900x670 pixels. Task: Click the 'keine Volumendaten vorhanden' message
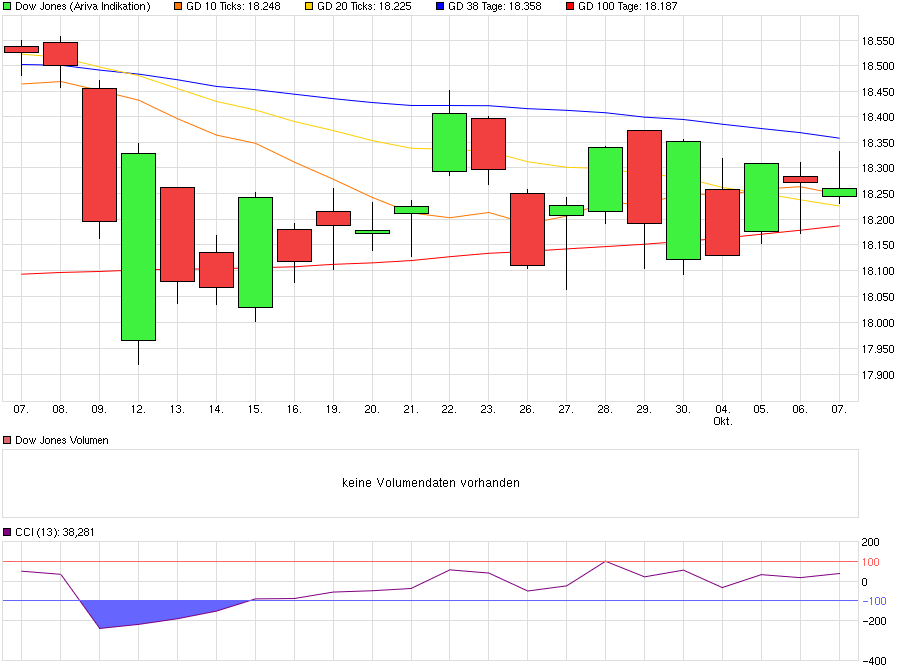430,483
